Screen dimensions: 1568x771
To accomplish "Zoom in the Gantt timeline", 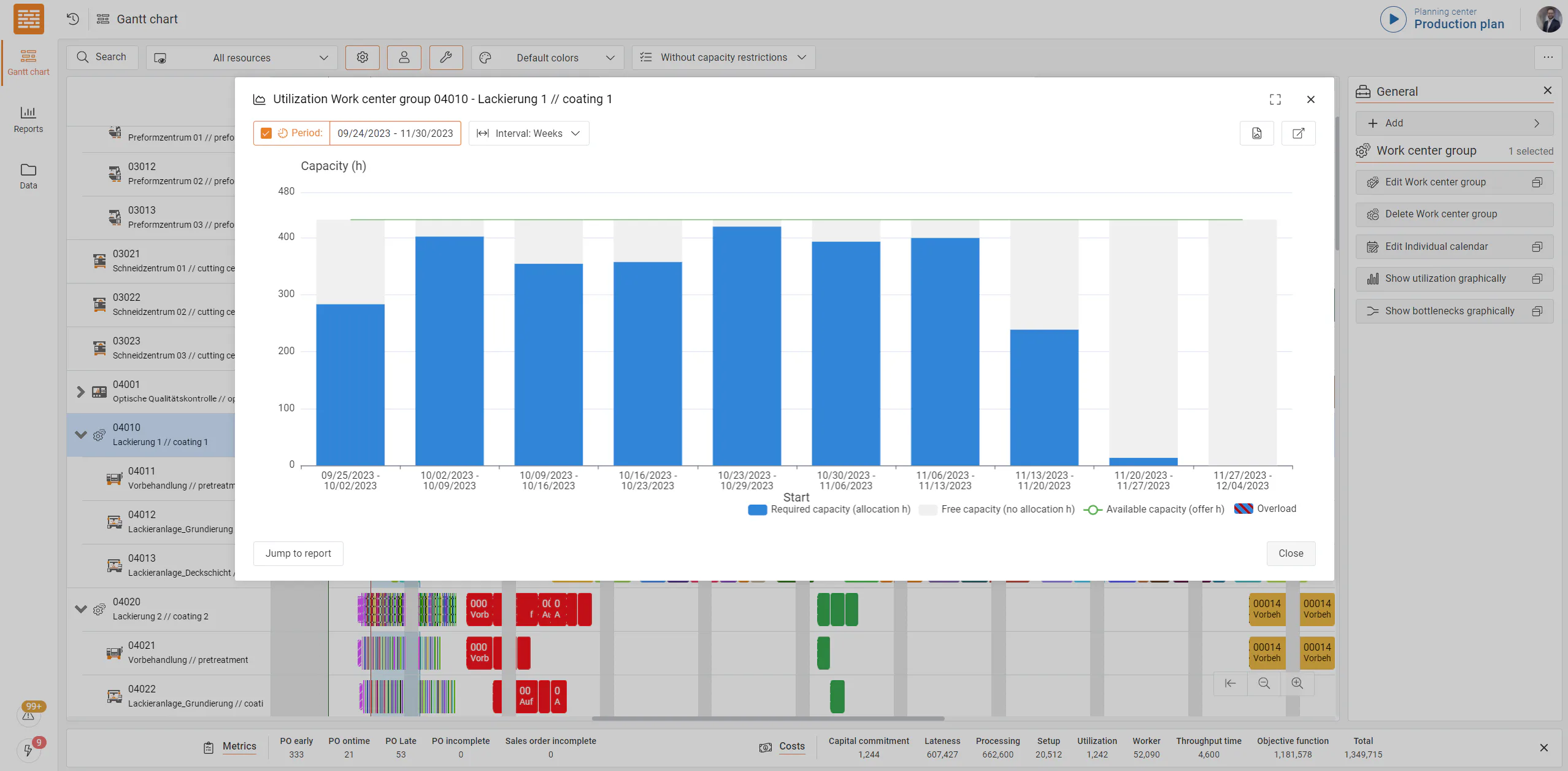I will point(1297,683).
